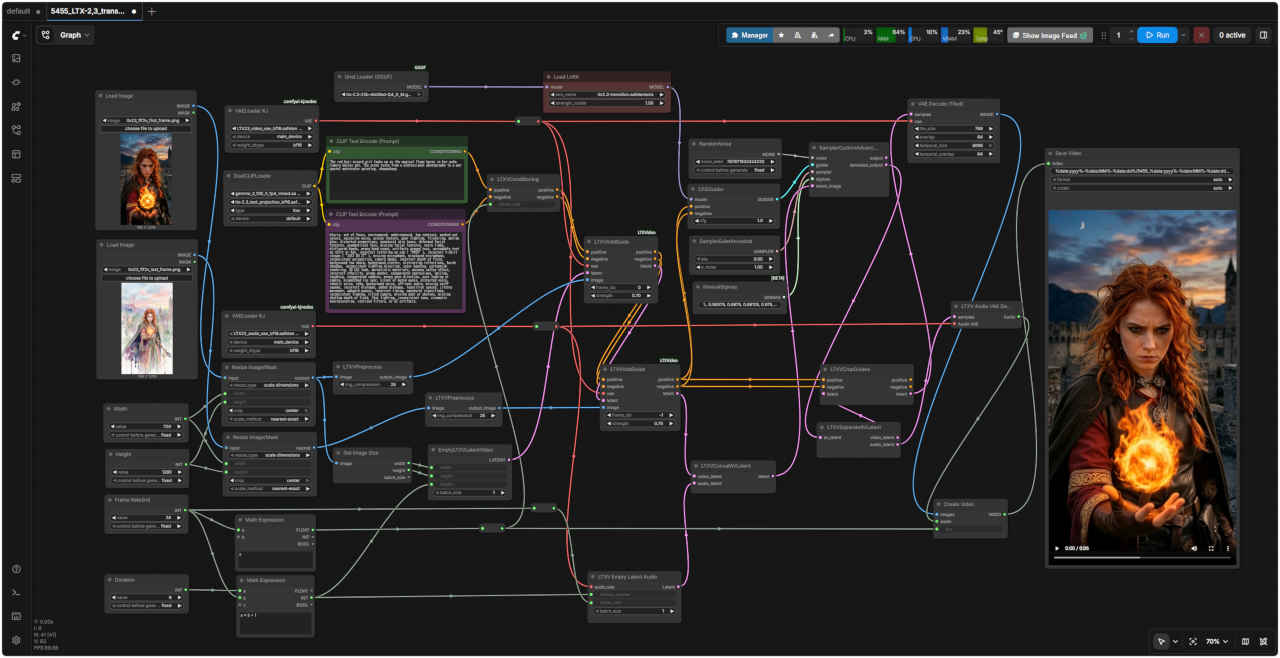The width and height of the screenshot is (1280, 658).
Task: Collapse the VAE Decode (Tiled) node
Action: click(914, 103)
